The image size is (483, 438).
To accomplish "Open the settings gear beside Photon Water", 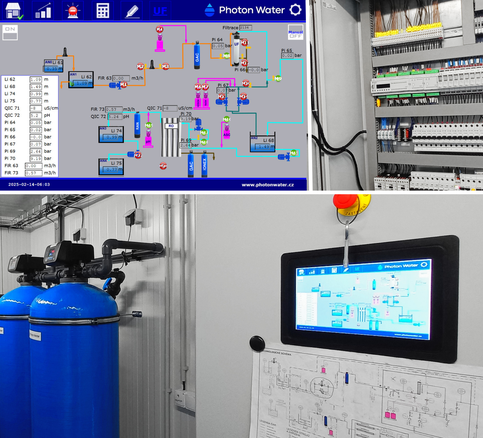I will (x=296, y=10).
